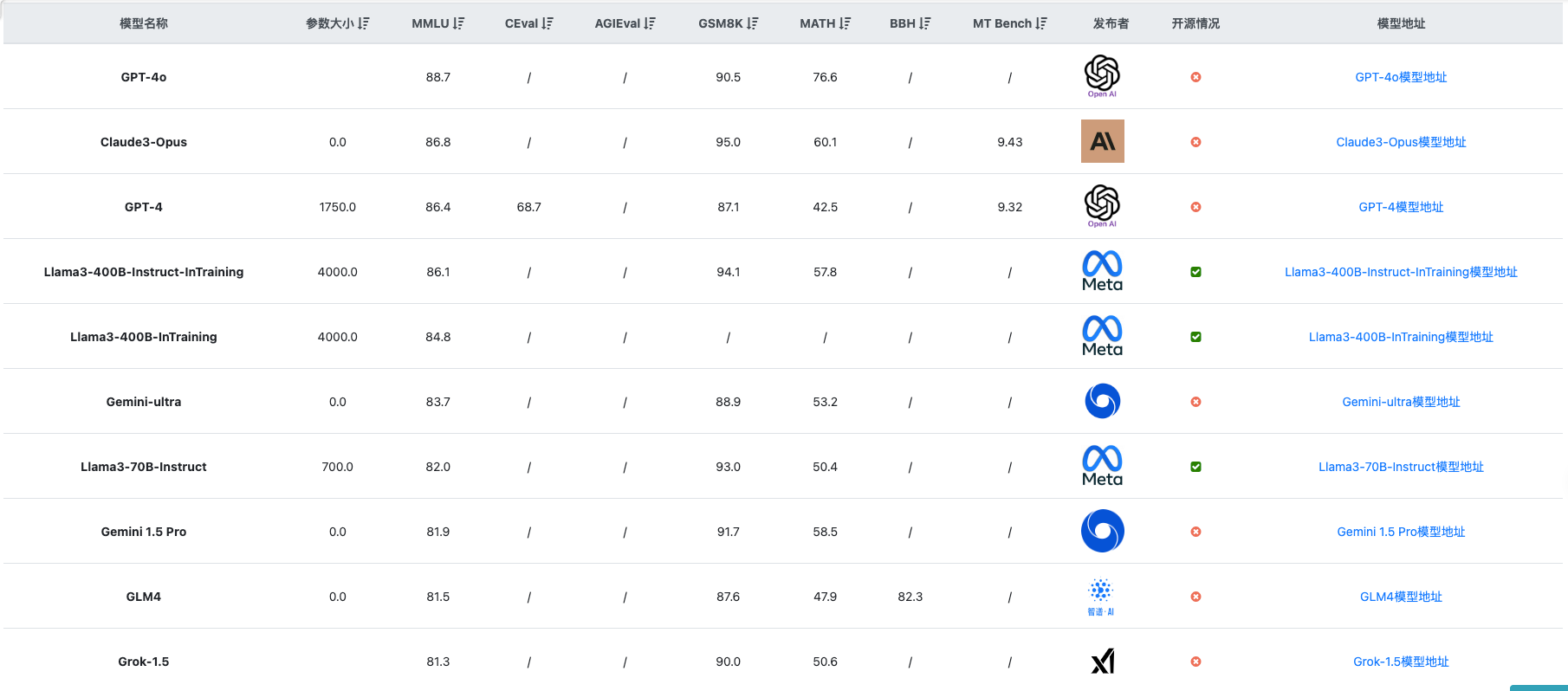
Task: Open the GLM4模型地址 link
Action: [1401, 597]
